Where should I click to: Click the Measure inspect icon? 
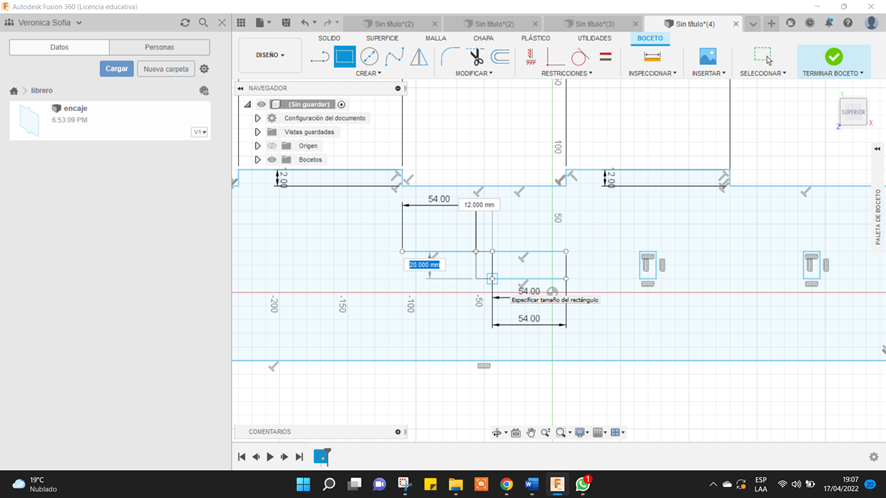652,57
